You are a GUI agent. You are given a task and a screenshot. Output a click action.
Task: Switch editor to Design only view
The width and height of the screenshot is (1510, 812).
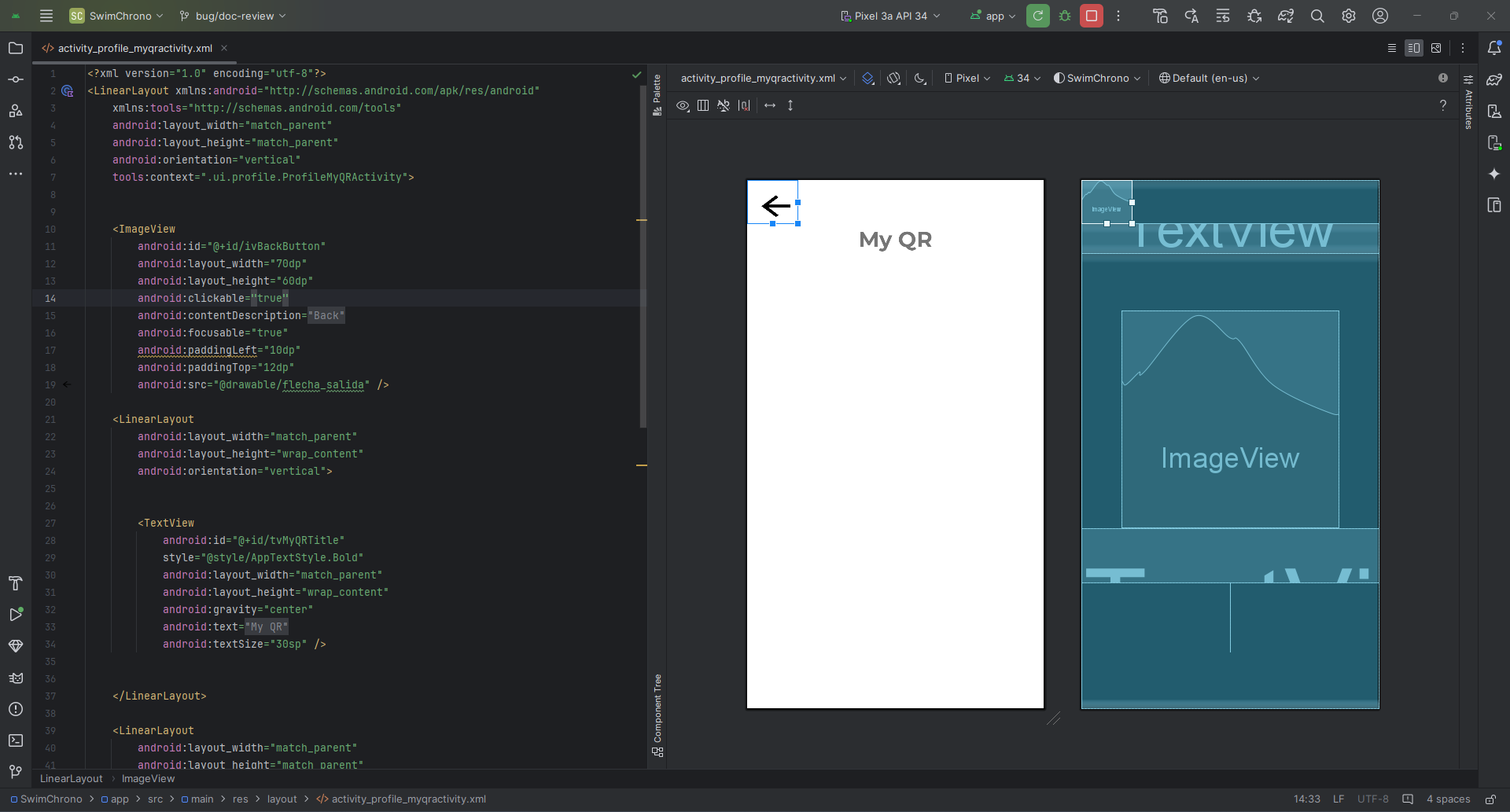(x=1436, y=48)
